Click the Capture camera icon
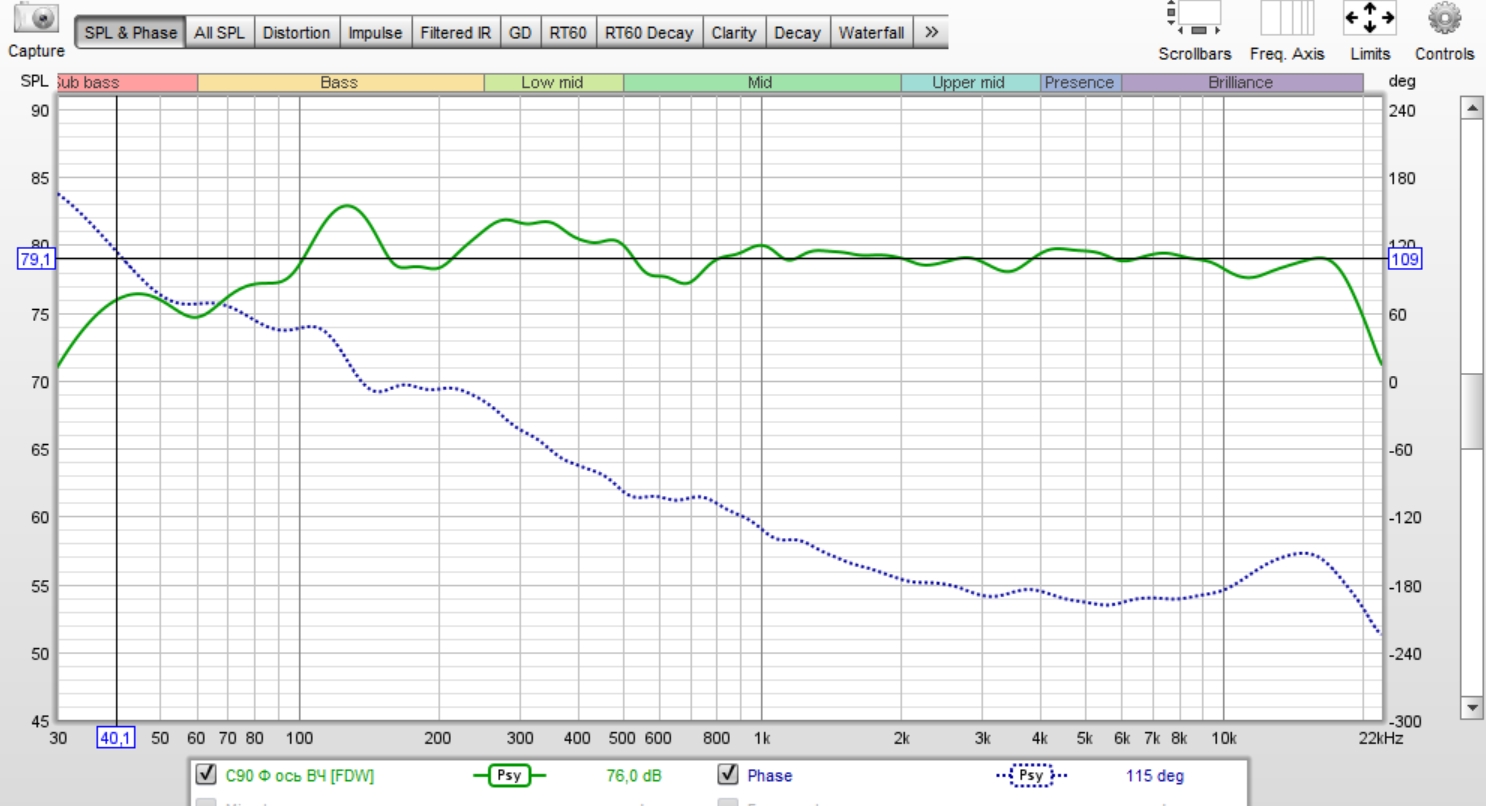The image size is (1486, 806). click(x=36, y=18)
